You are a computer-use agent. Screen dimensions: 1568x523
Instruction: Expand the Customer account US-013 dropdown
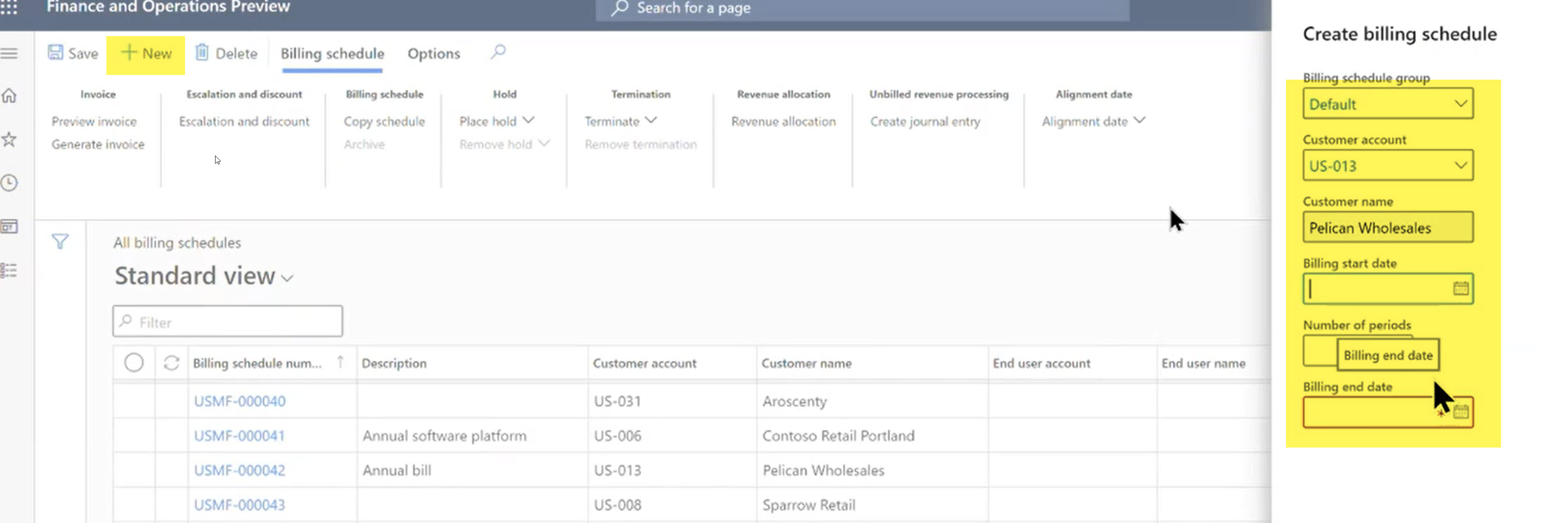(x=1460, y=165)
